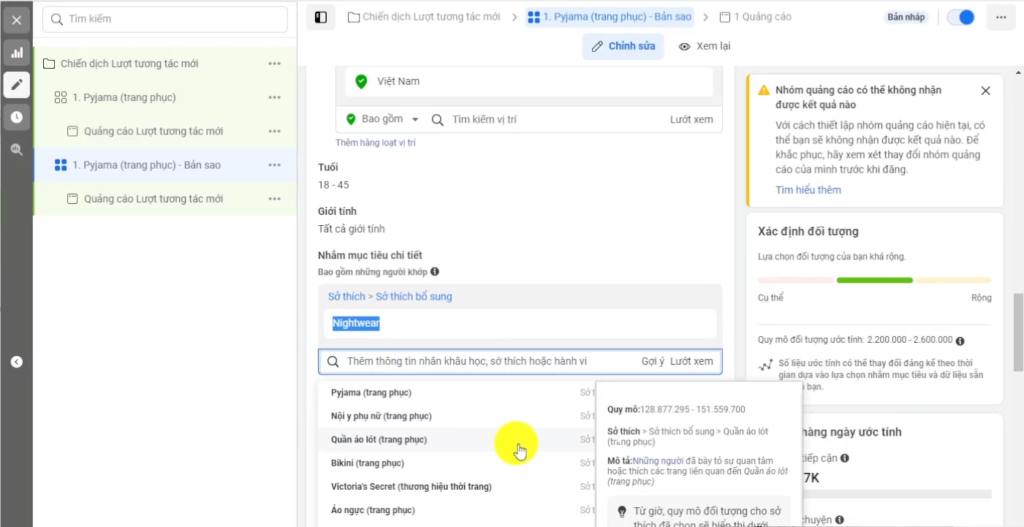Click info icon next to Bao gồm những người khớp
This screenshot has width=1024, height=527.
[x=434, y=271]
